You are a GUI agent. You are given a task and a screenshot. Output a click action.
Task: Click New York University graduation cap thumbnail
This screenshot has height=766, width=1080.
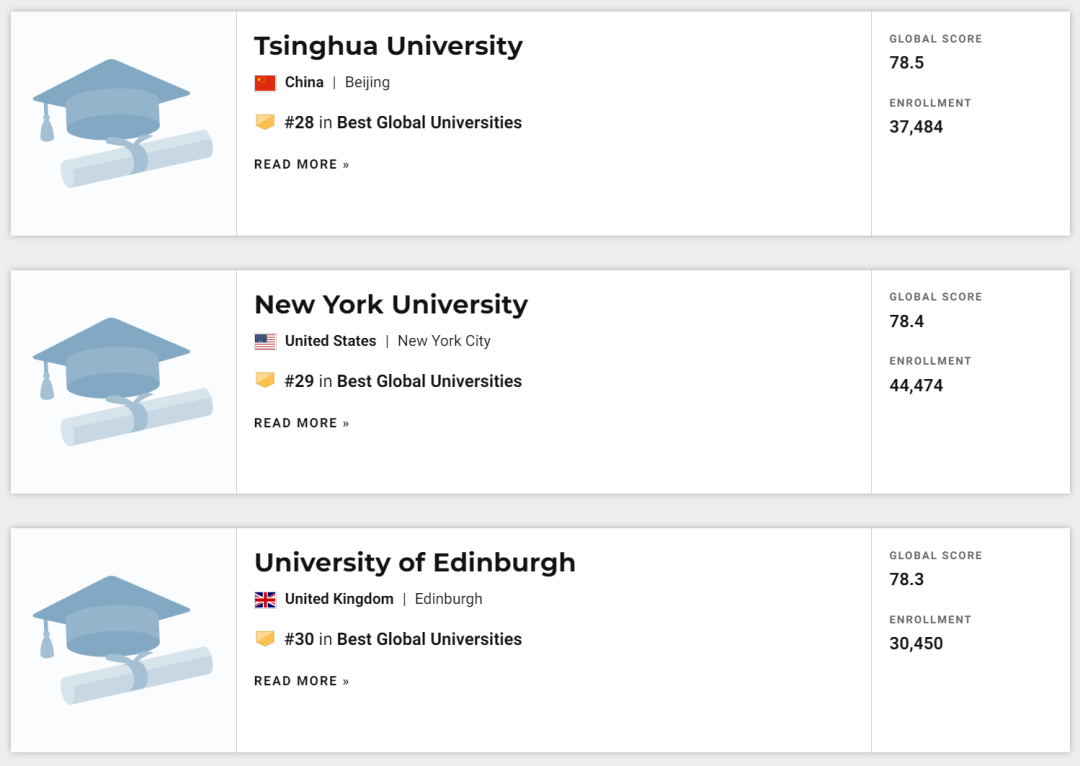(123, 381)
